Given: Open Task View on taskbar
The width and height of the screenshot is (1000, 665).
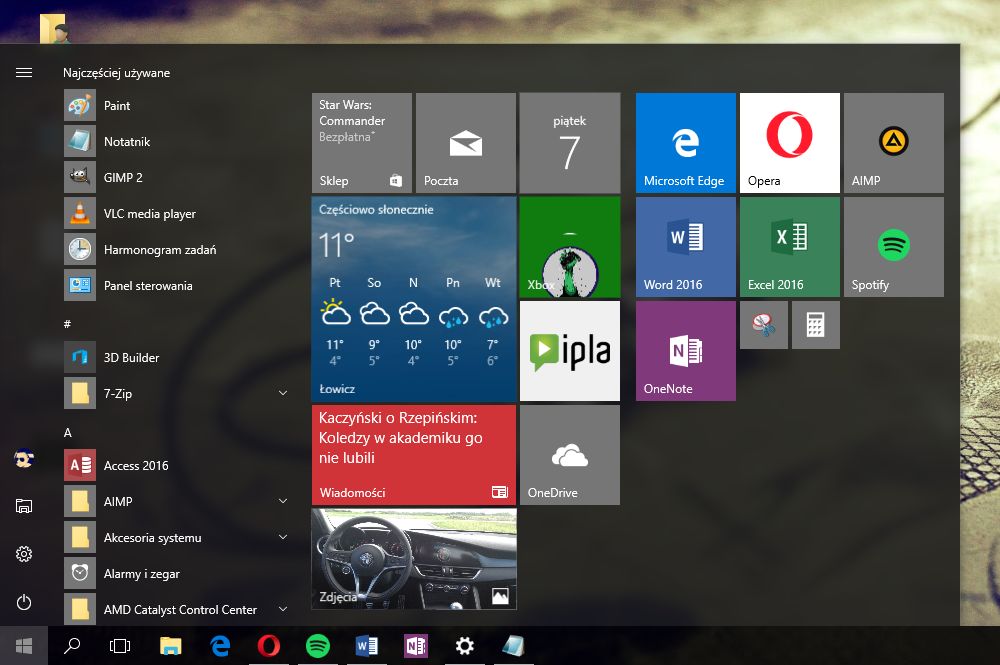Looking at the screenshot, I should pos(120,646).
